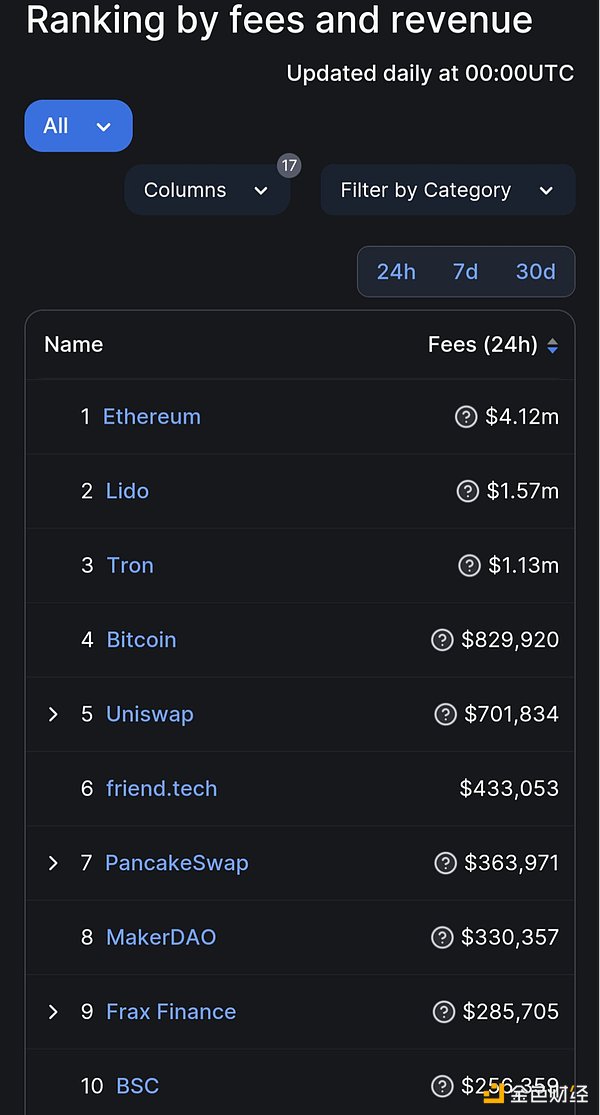Click the info icon beside Frax Finance fees
The width and height of the screenshot is (600, 1115).
tap(442, 1012)
